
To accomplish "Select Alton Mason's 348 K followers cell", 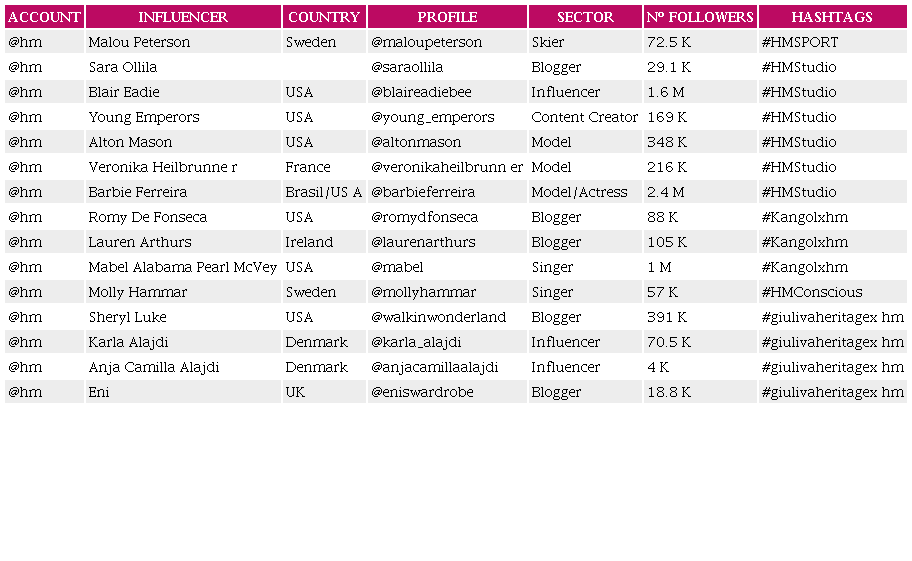I will point(667,142).
